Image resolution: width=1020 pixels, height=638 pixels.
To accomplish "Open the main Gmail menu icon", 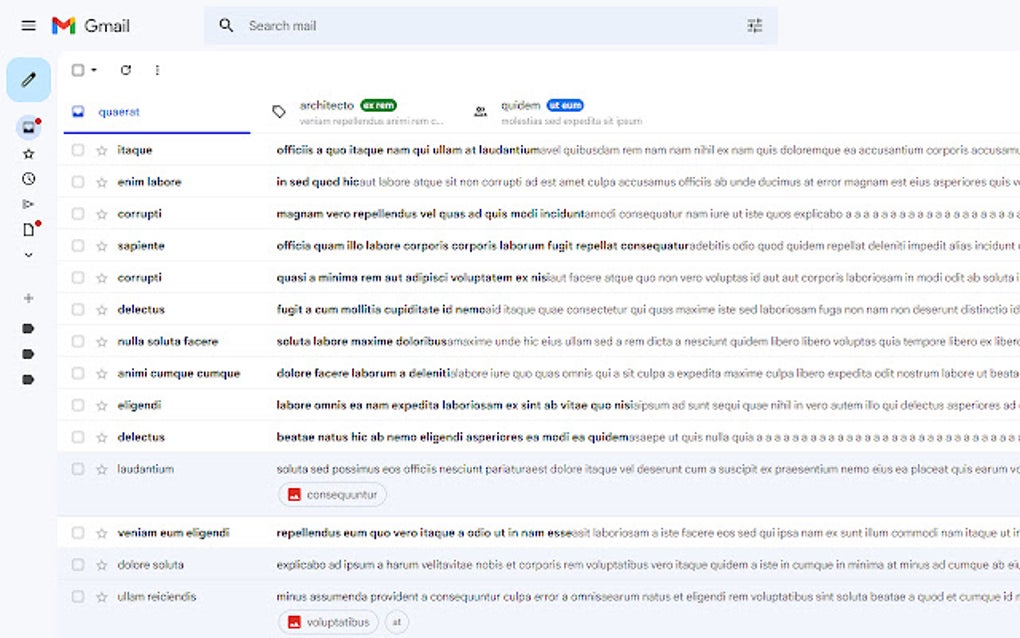I will [28, 26].
